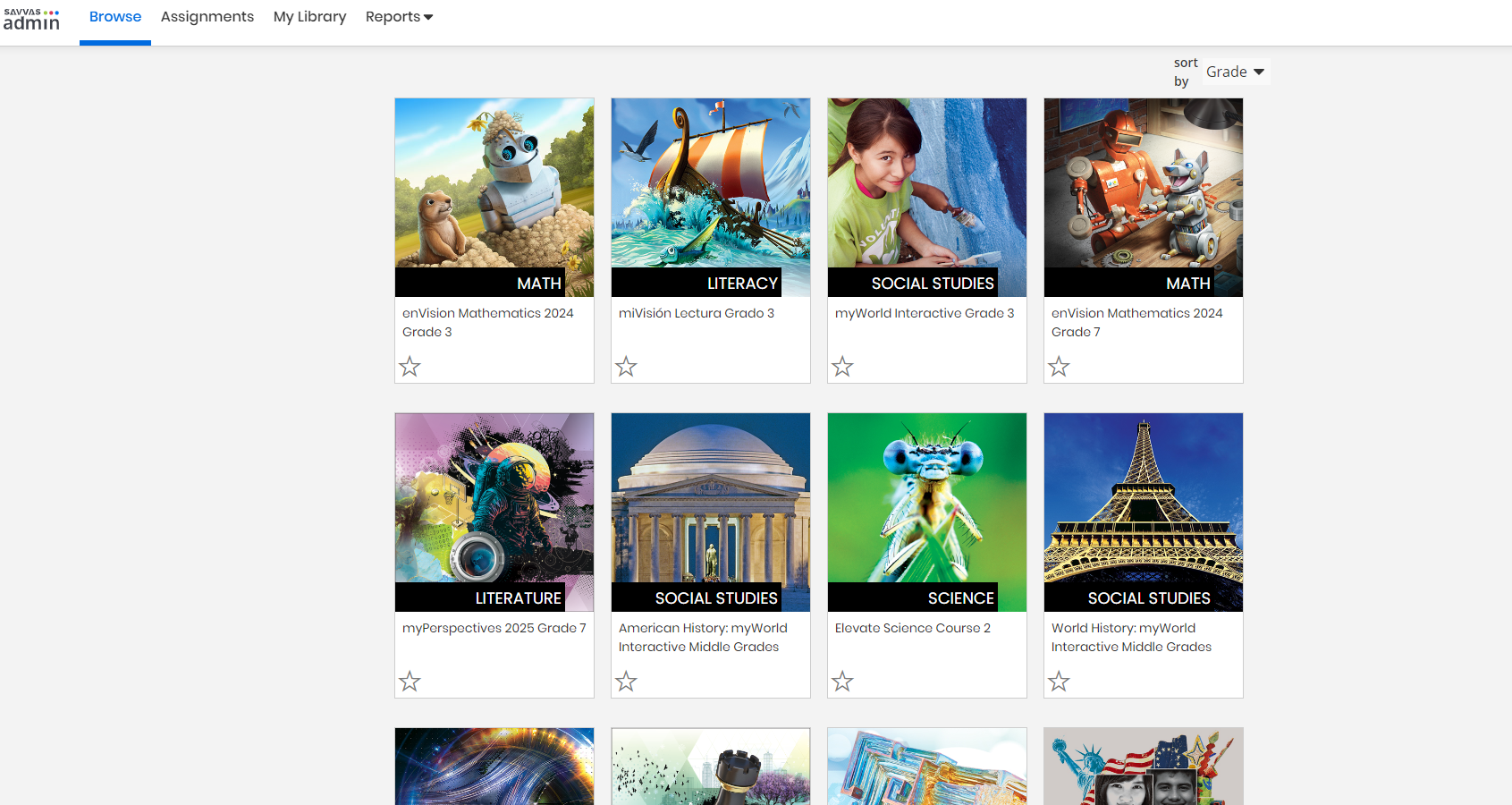Expand the Reports menu
The image size is (1512, 805).
coord(399,17)
